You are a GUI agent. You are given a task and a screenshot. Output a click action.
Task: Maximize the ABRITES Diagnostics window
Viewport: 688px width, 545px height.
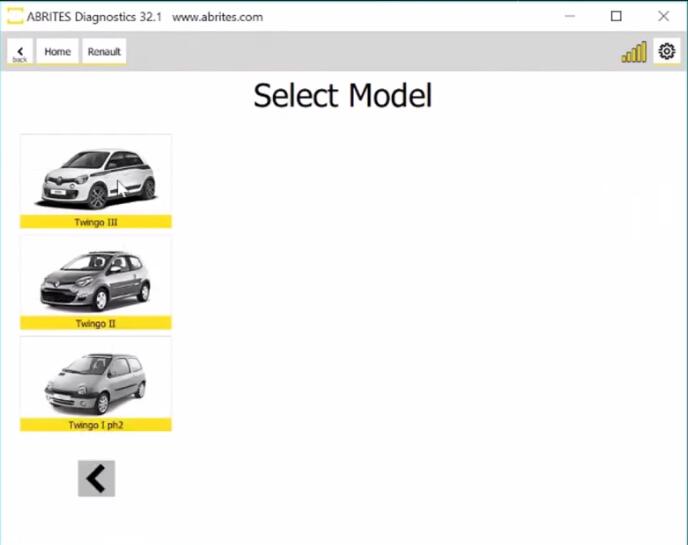click(x=616, y=16)
